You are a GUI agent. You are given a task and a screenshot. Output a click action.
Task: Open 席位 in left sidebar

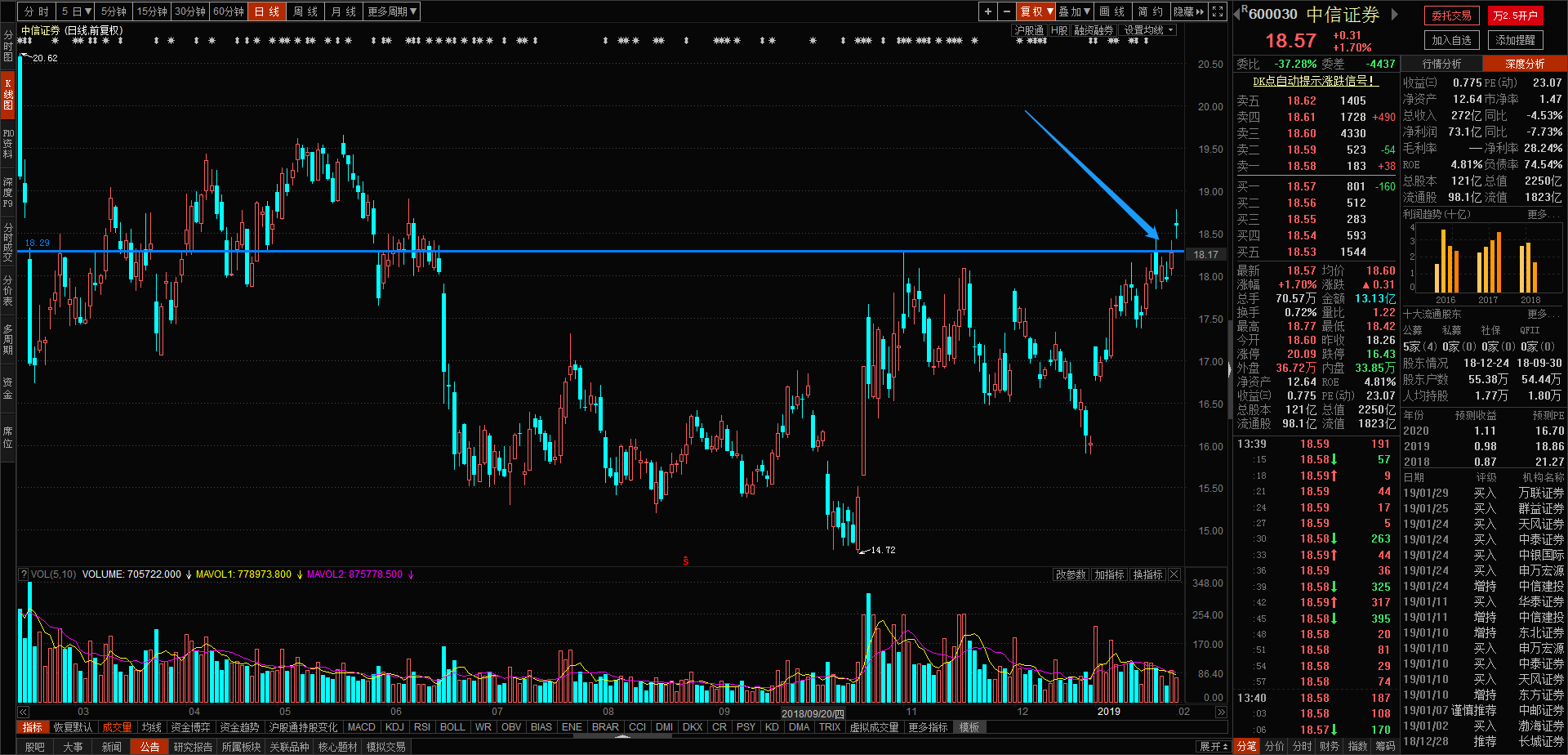tap(7, 437)
